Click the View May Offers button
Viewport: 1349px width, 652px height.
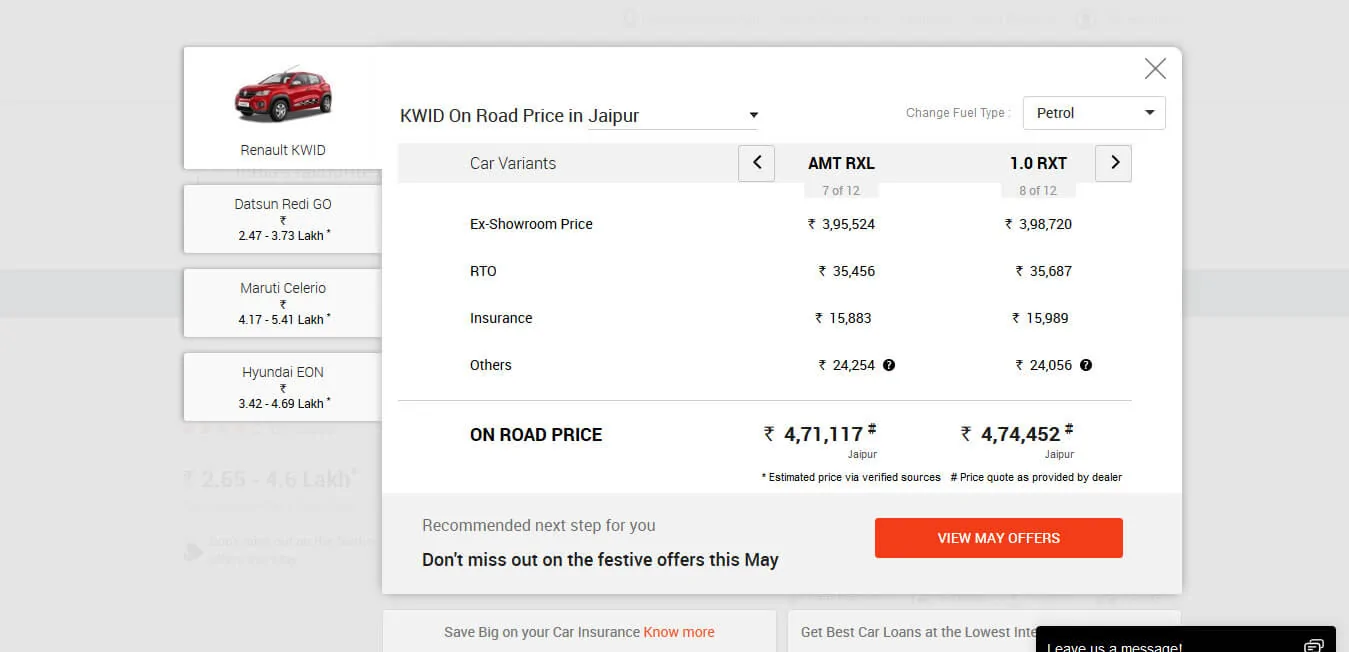click(999, 538)
